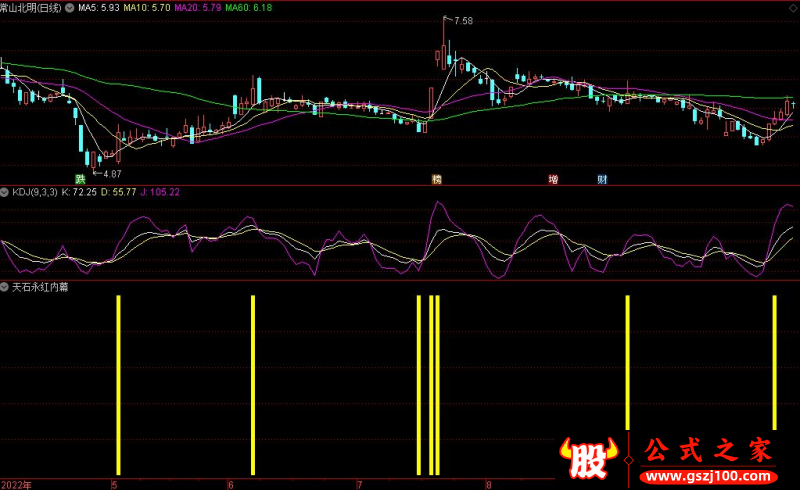Viewport: 800px width, 490px height.
Task: Select the magenta MA20 label
Action: (198, 7)
